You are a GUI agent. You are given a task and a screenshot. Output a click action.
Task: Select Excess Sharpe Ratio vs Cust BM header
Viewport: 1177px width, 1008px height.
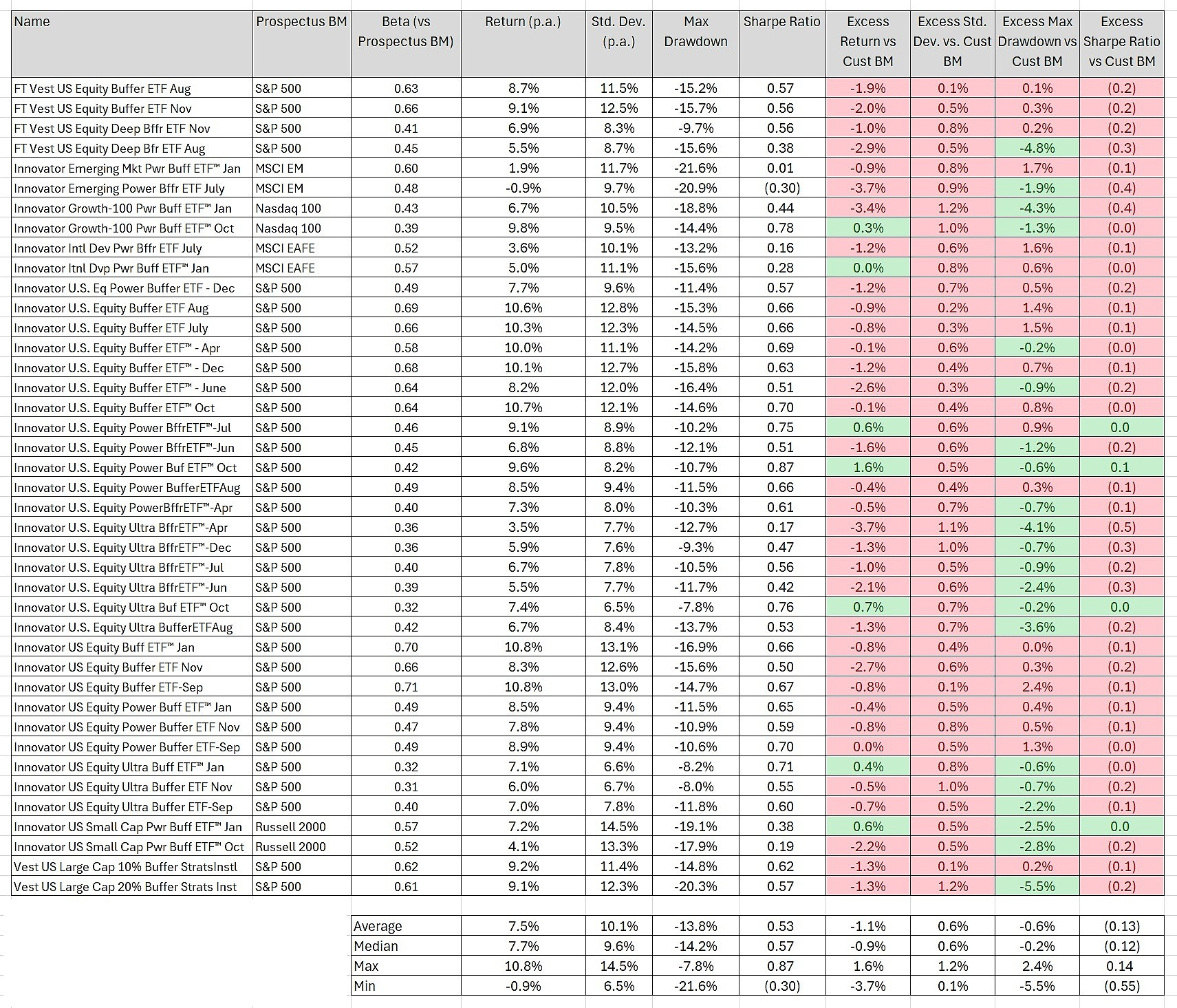[1121, 44]
